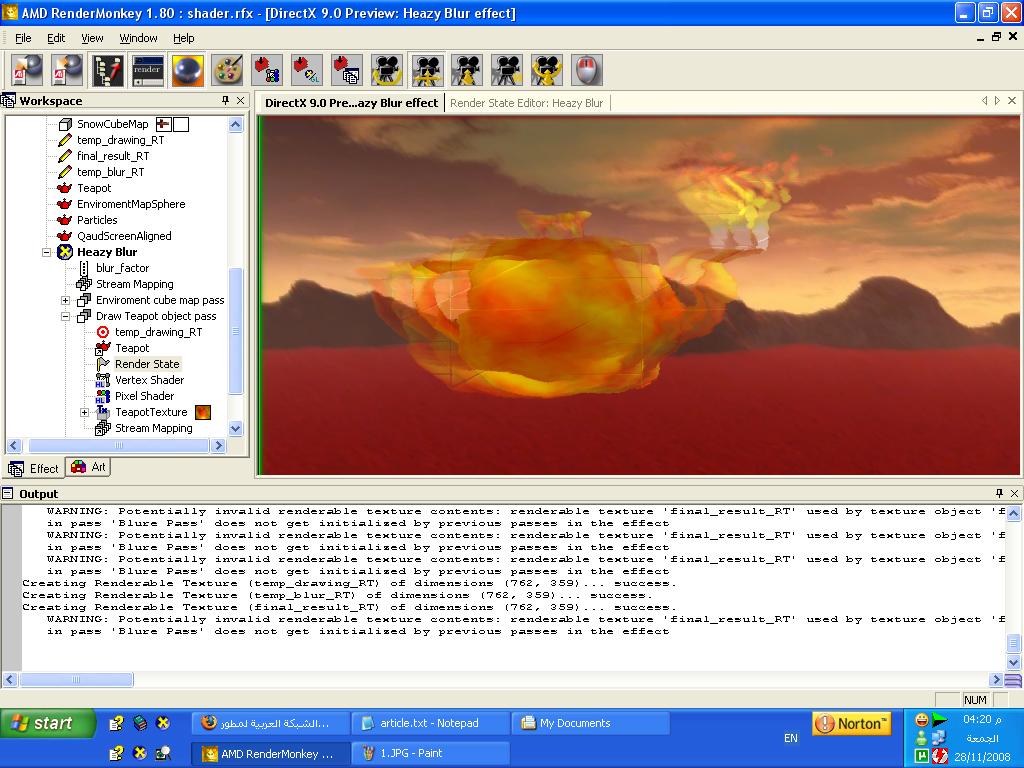Click the glossy sphere preview toolbar icon
The width and height of the screenshot is (1024, 768).
[x=187, y=70]
